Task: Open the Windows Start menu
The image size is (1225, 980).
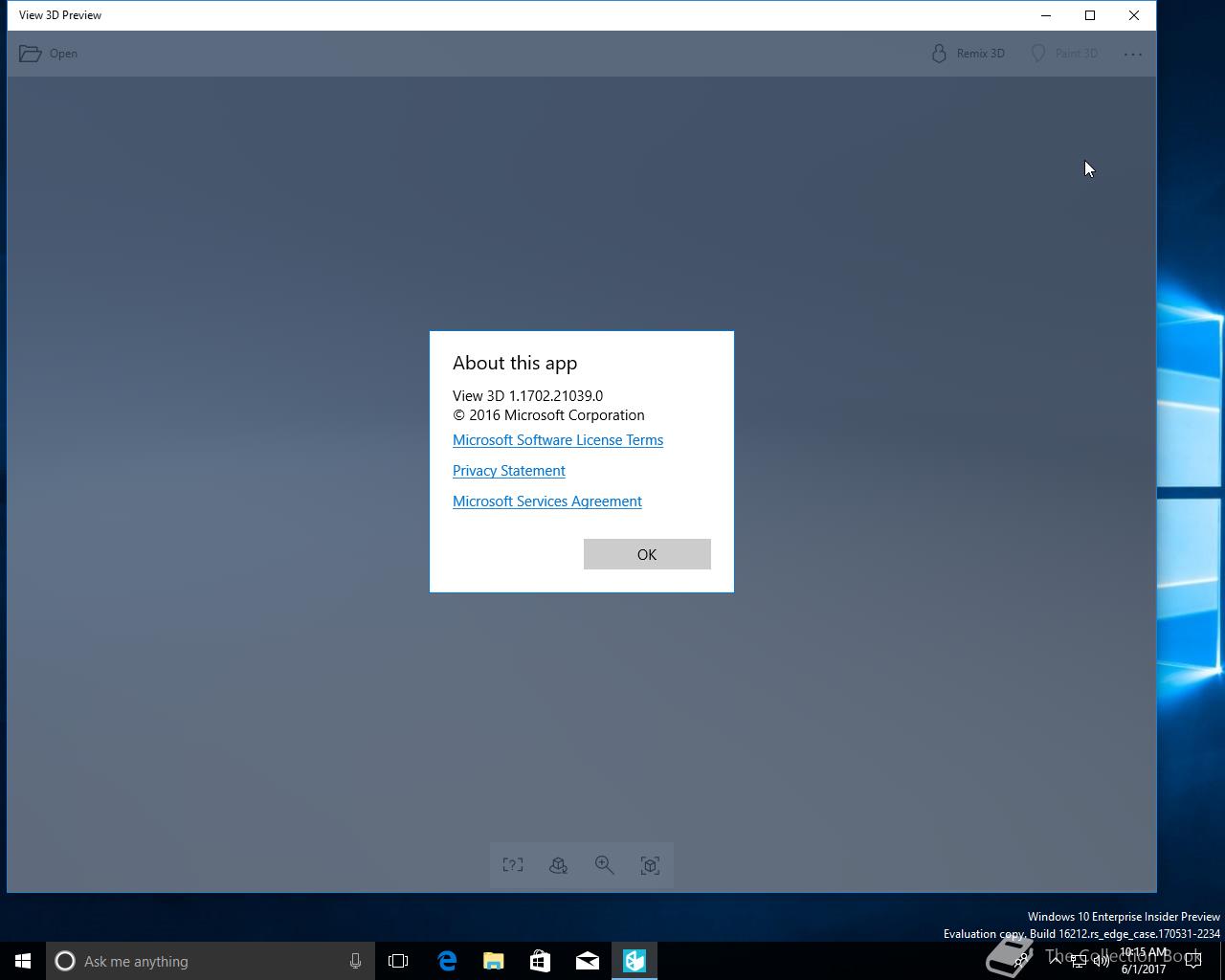Action: point(23,961)
